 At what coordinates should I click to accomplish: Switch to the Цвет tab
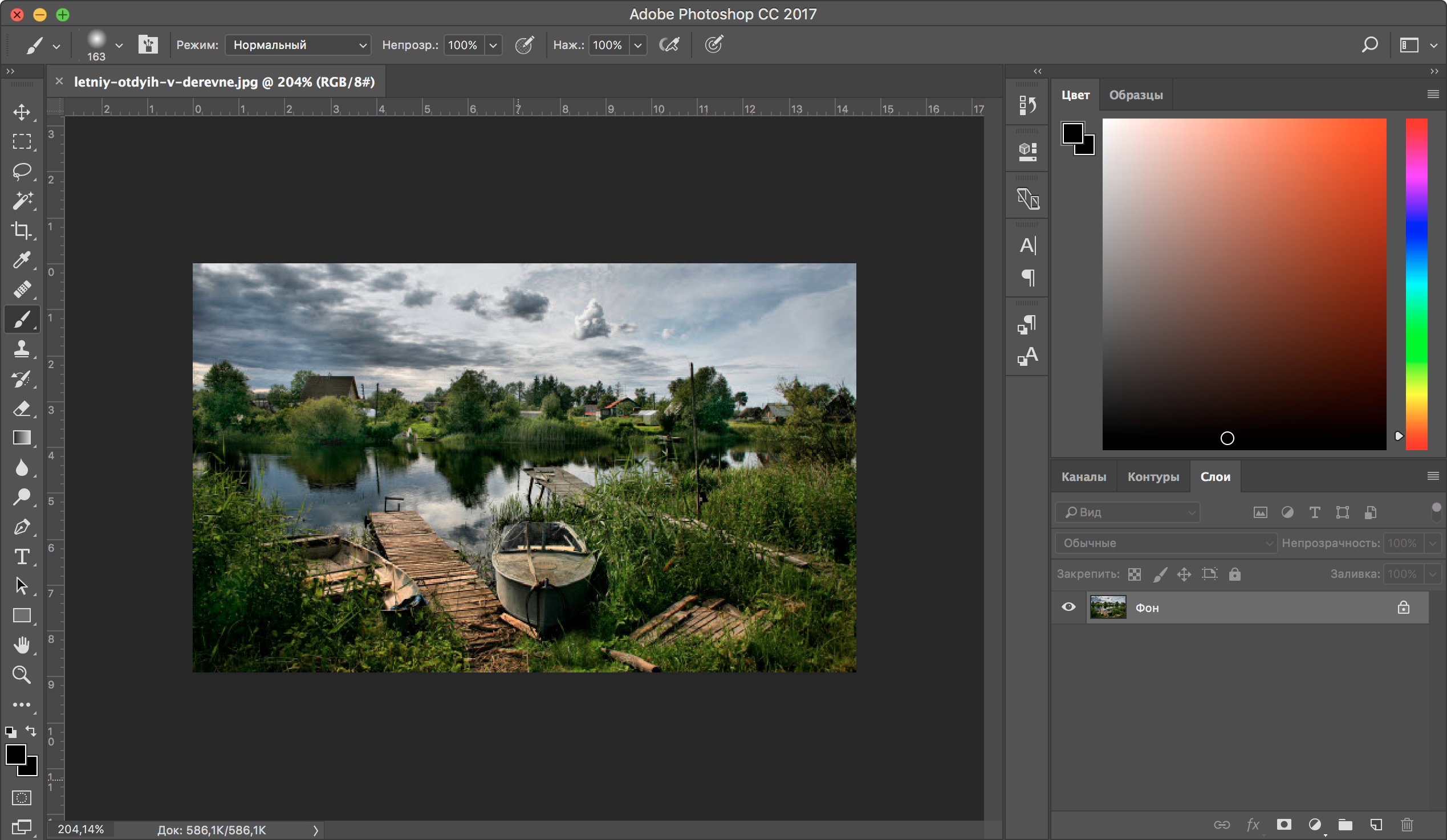(x=1075, y=95)
